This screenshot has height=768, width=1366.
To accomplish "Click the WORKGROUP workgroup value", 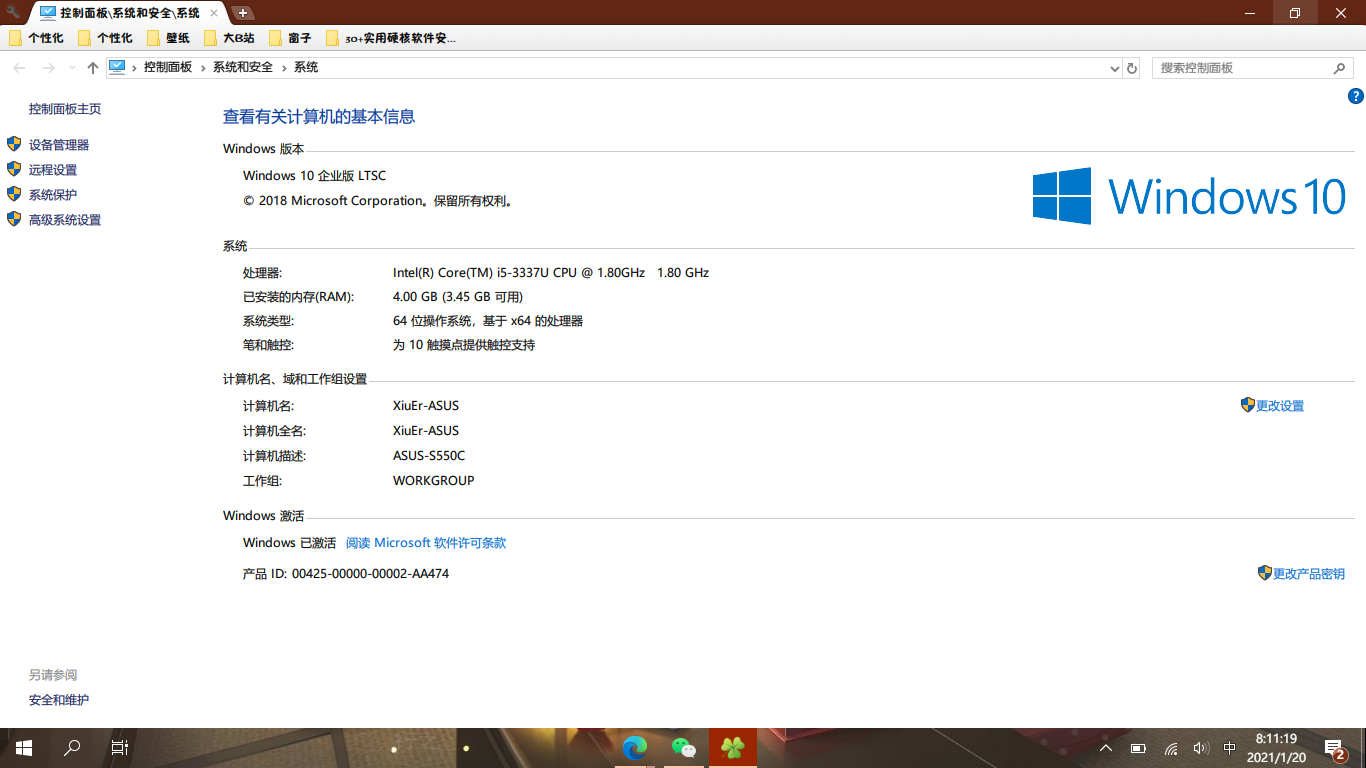I will tap(434, 481).
